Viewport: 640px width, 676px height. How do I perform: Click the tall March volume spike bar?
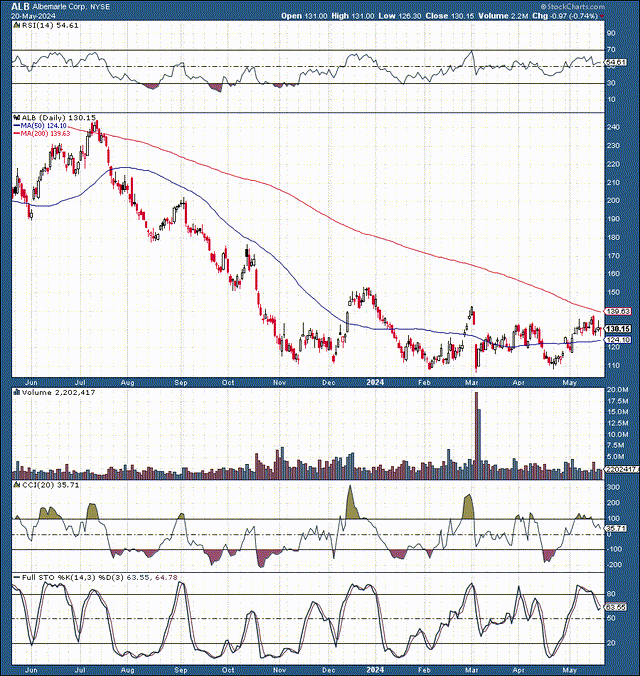(x=476, y=435)
